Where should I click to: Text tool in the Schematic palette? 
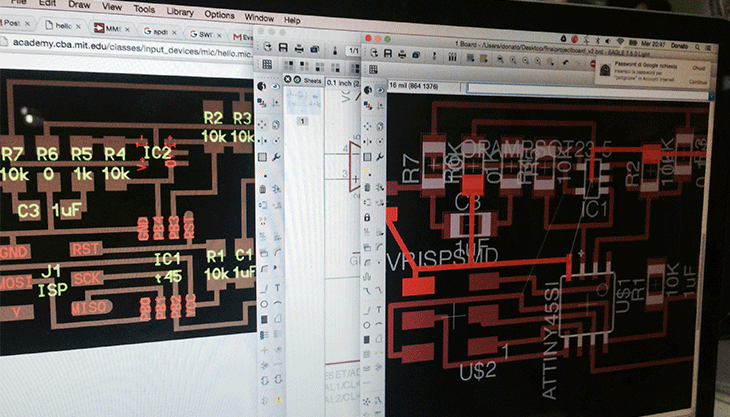277,288
